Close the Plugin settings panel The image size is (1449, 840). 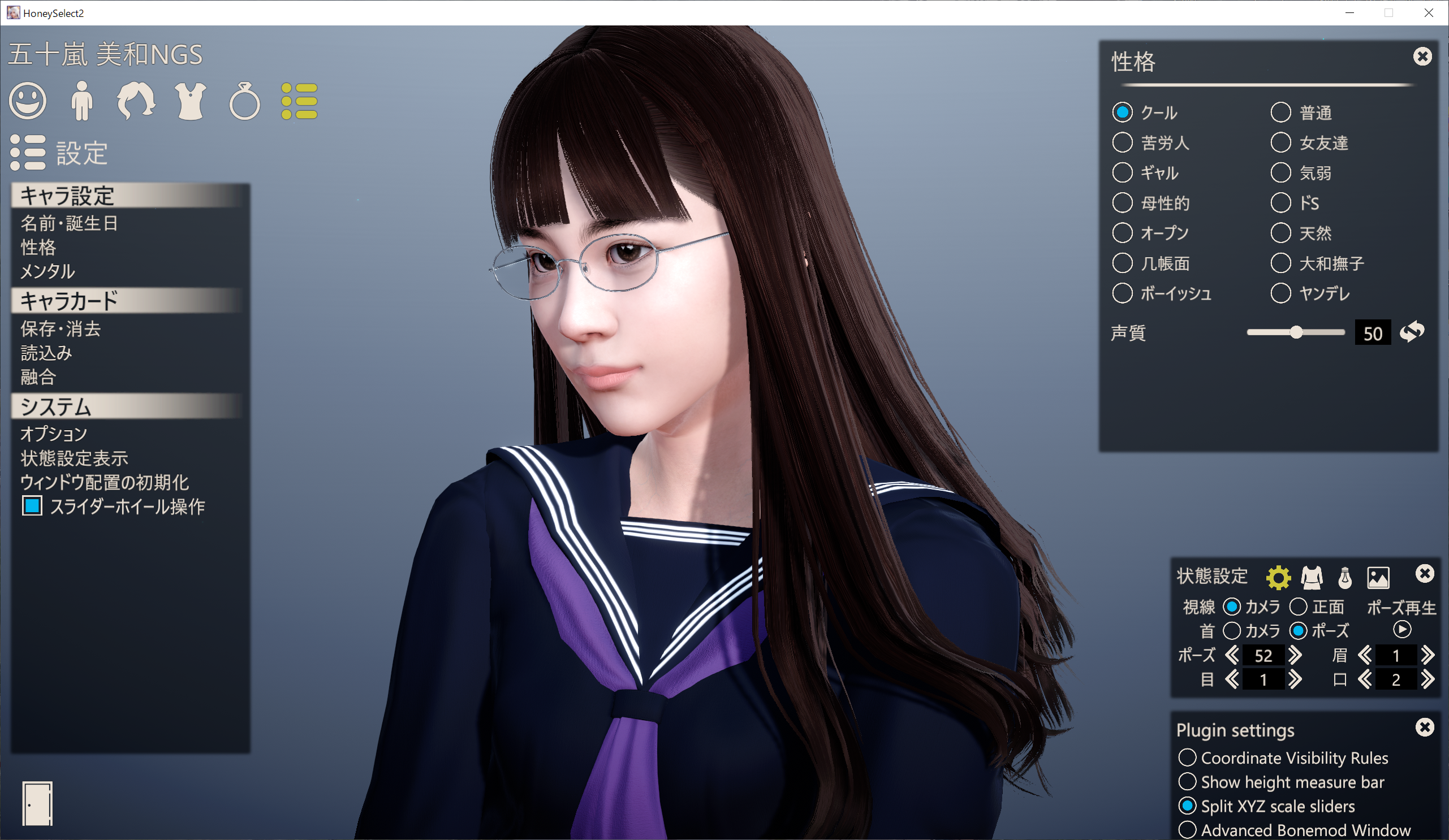[x=1425, y=728]
